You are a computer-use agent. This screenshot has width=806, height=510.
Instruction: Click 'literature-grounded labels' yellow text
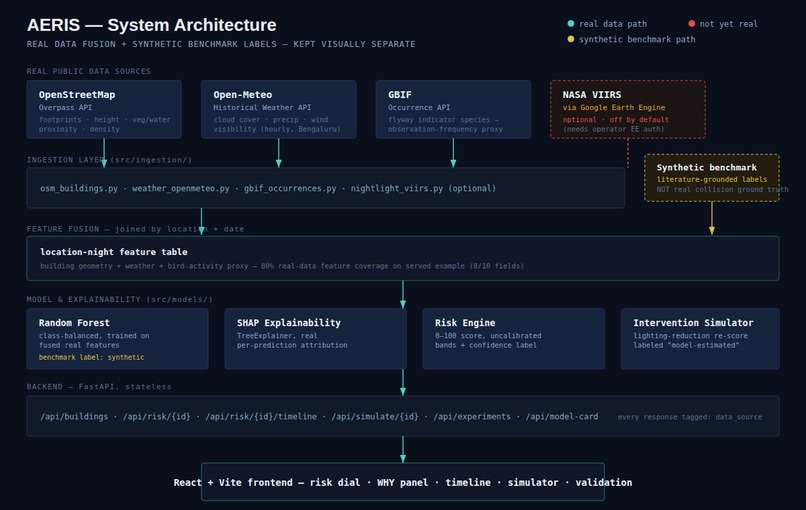click(x=711, y=179)
